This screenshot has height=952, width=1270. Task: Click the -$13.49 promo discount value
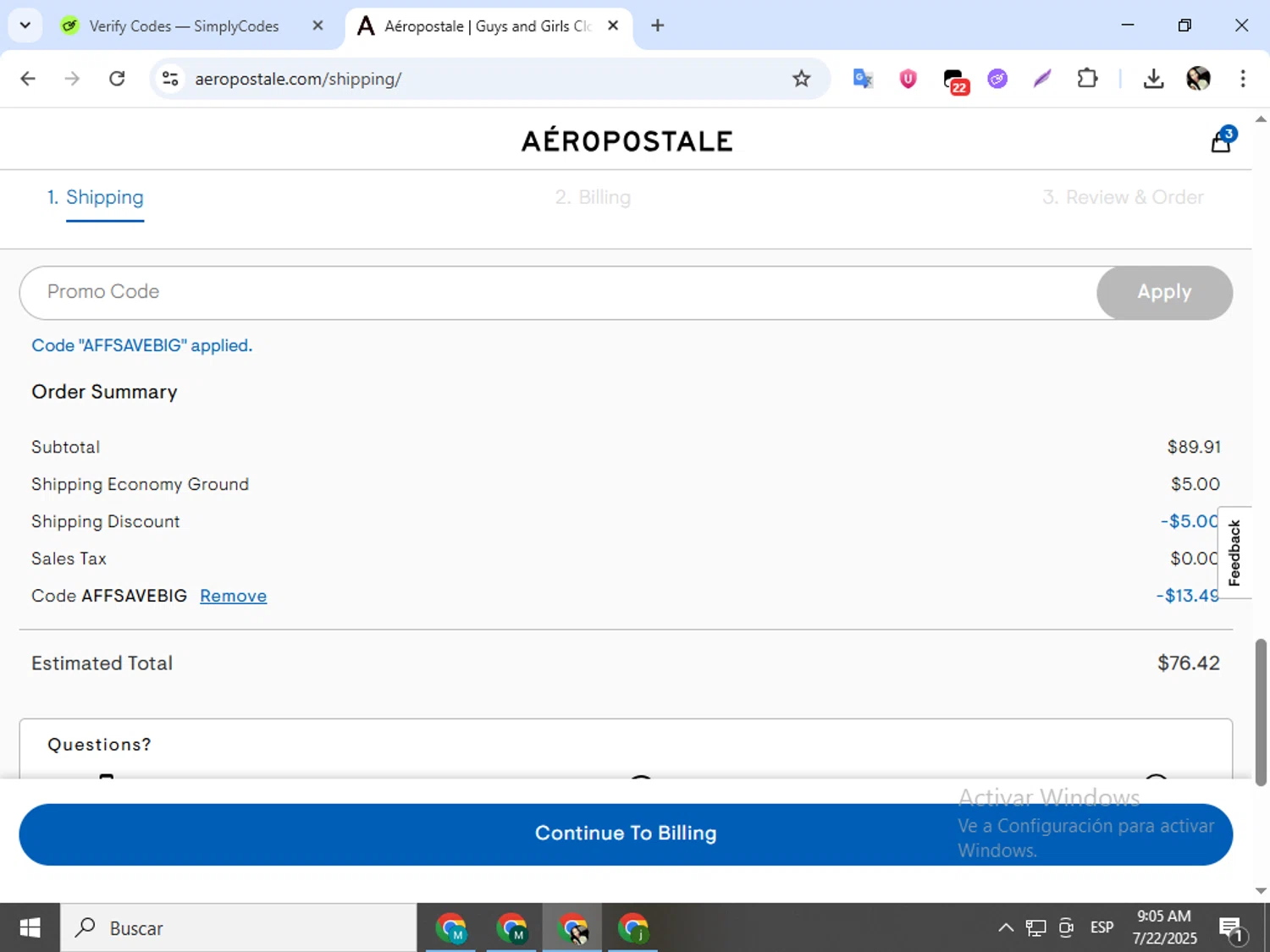(x=1187, y=596)
